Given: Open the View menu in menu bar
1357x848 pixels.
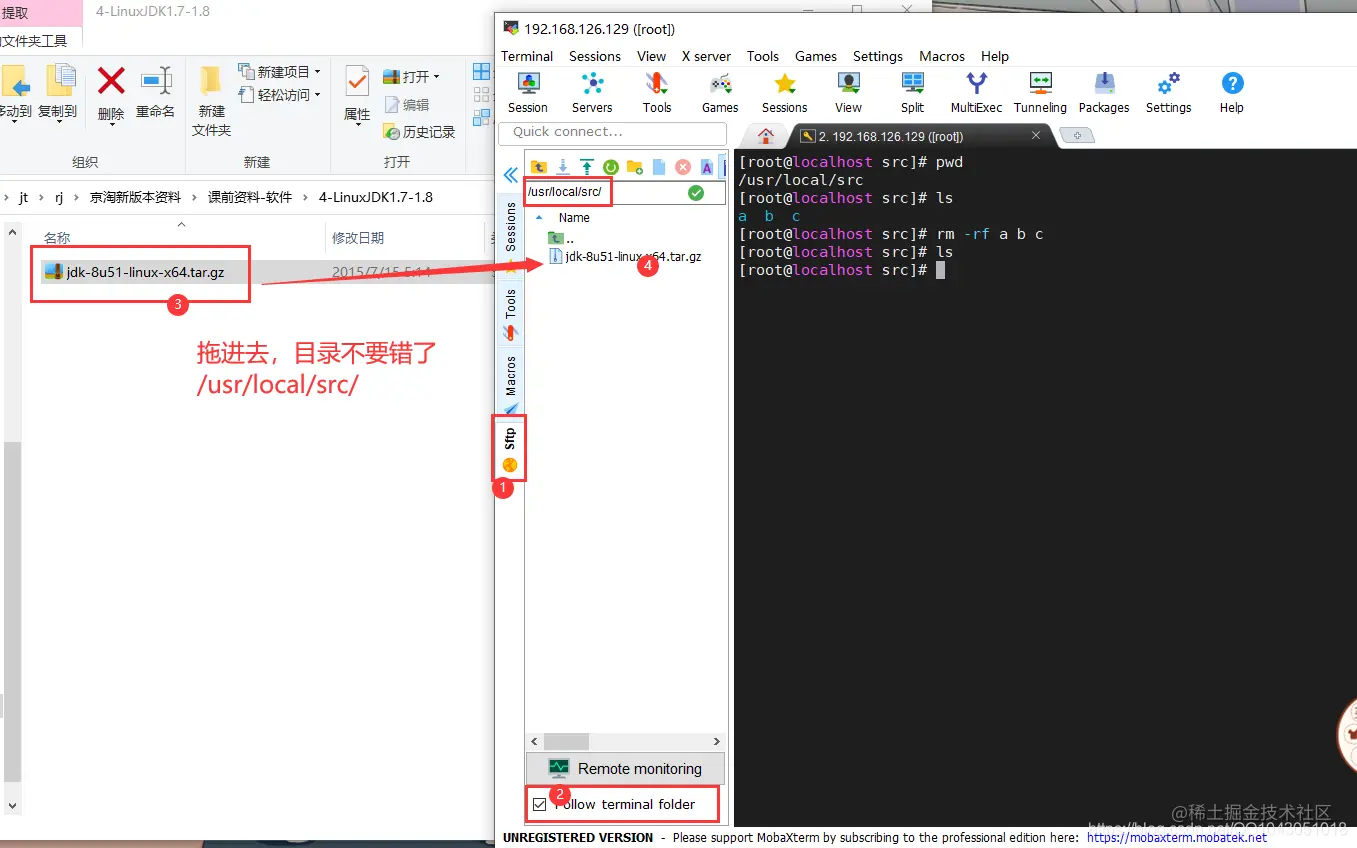Looking at the screenshot, I should [652, 56].
